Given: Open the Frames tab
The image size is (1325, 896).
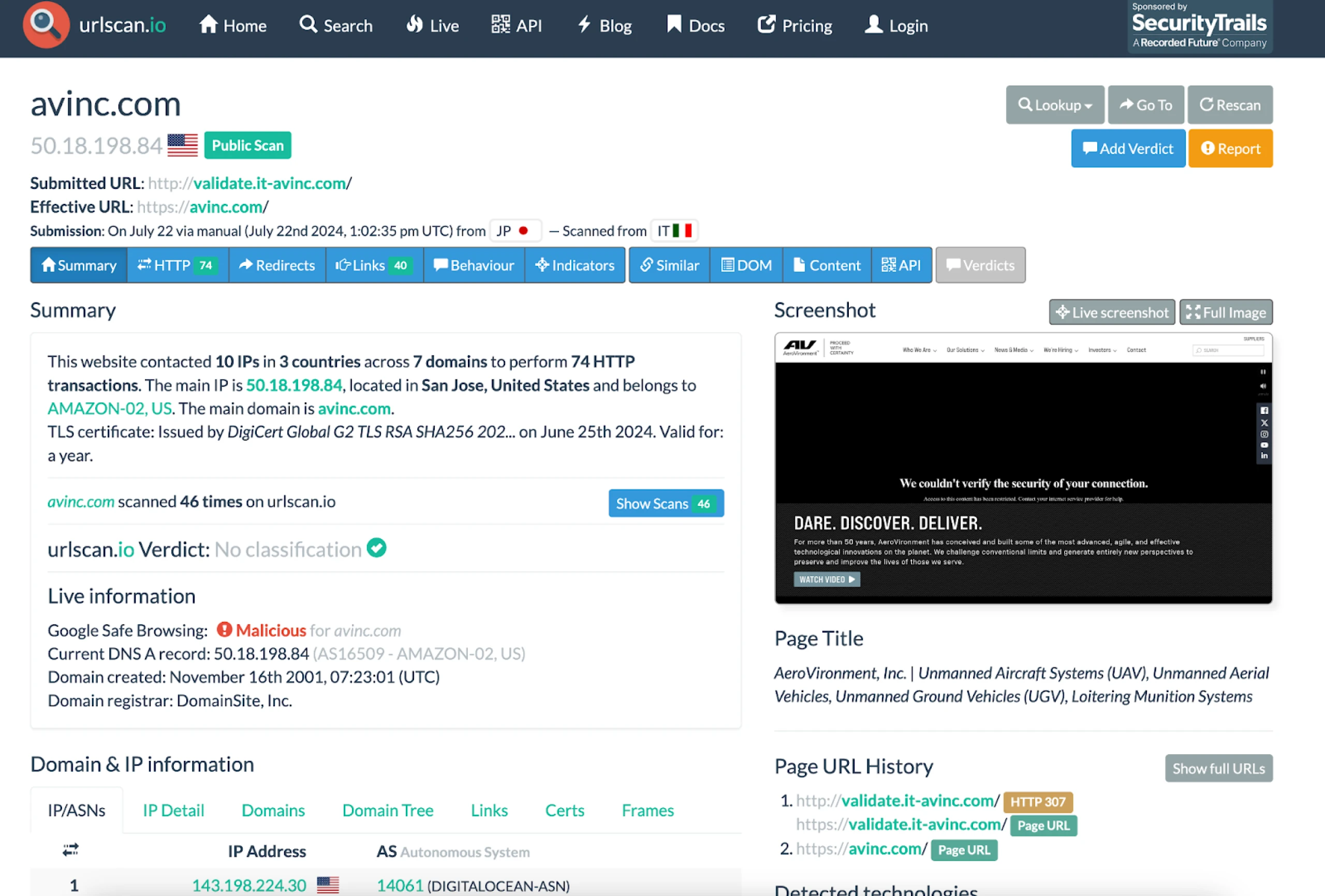Looking at the screenshot, I should 647,811.
